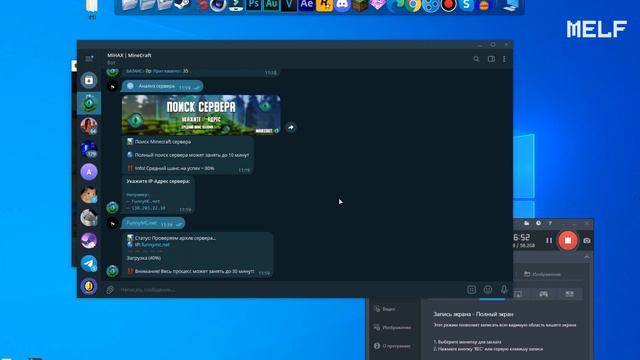Select Bandicam's game recording mode icon
Image resolution: width=640 pixels, height=360 pixels.
click(543, 294)
